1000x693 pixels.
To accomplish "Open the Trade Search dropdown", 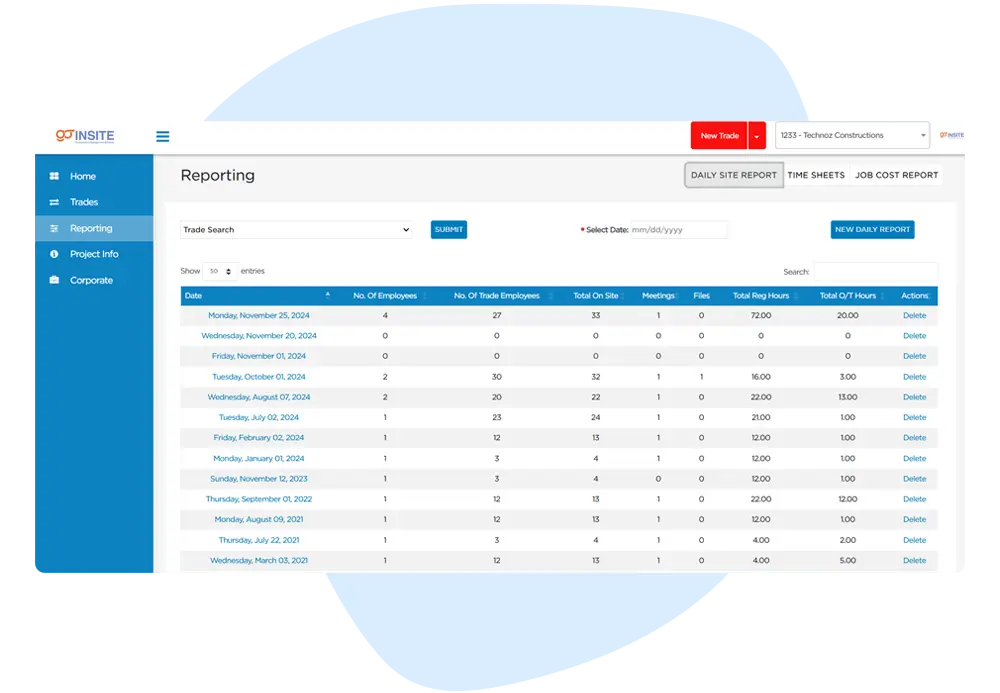I will 296,230.
